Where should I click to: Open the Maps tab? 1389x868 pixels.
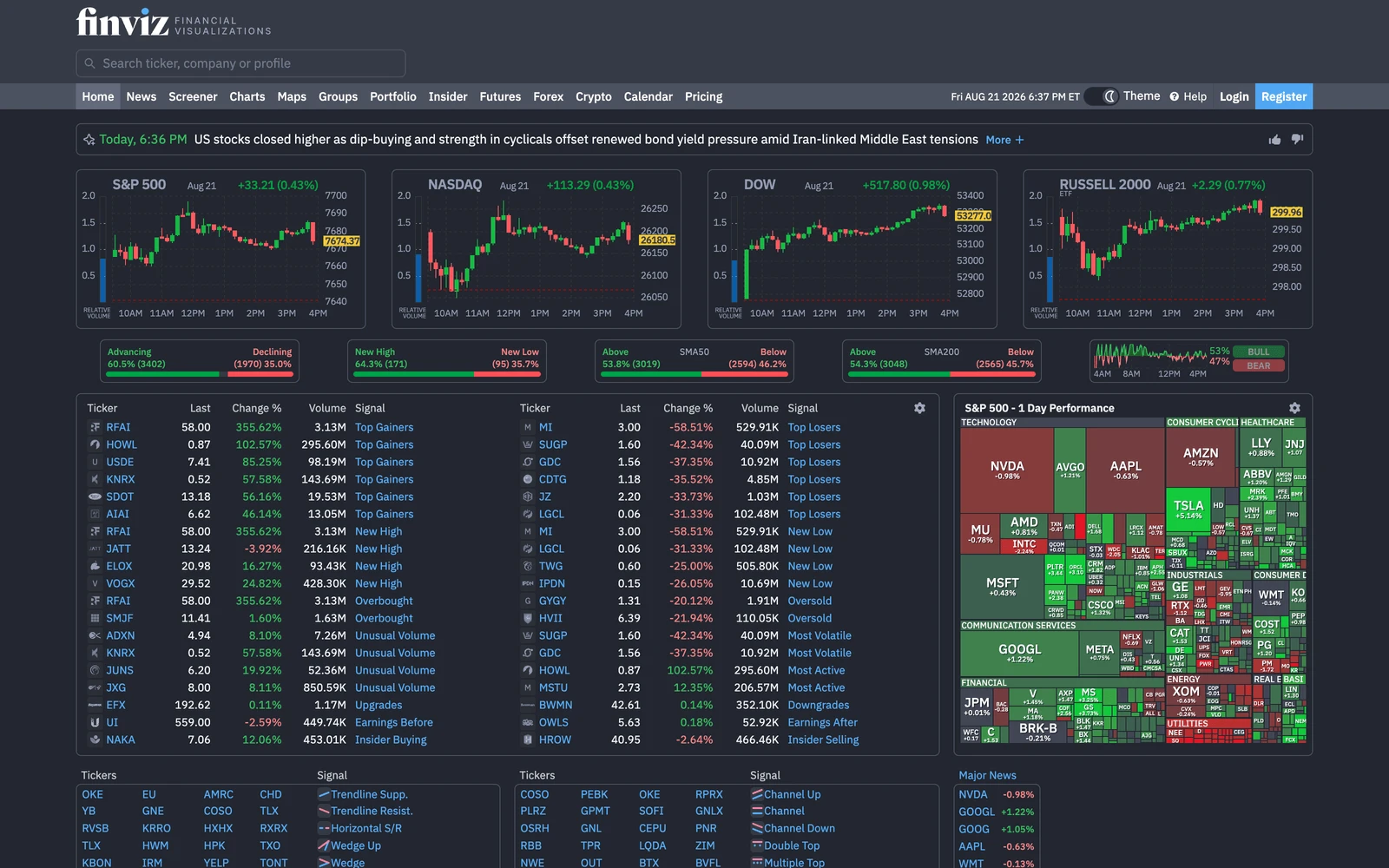click(x=292, y=96)
